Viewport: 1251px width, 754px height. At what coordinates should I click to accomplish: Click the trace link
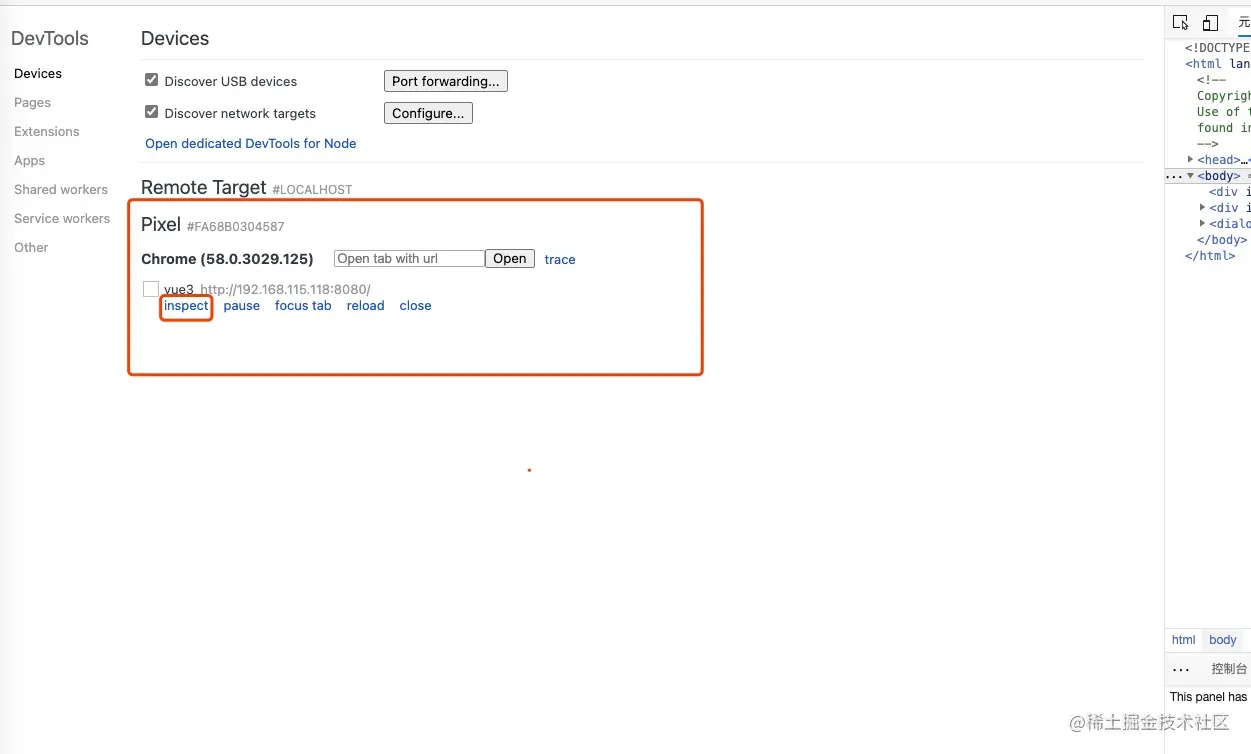[560, 260]
